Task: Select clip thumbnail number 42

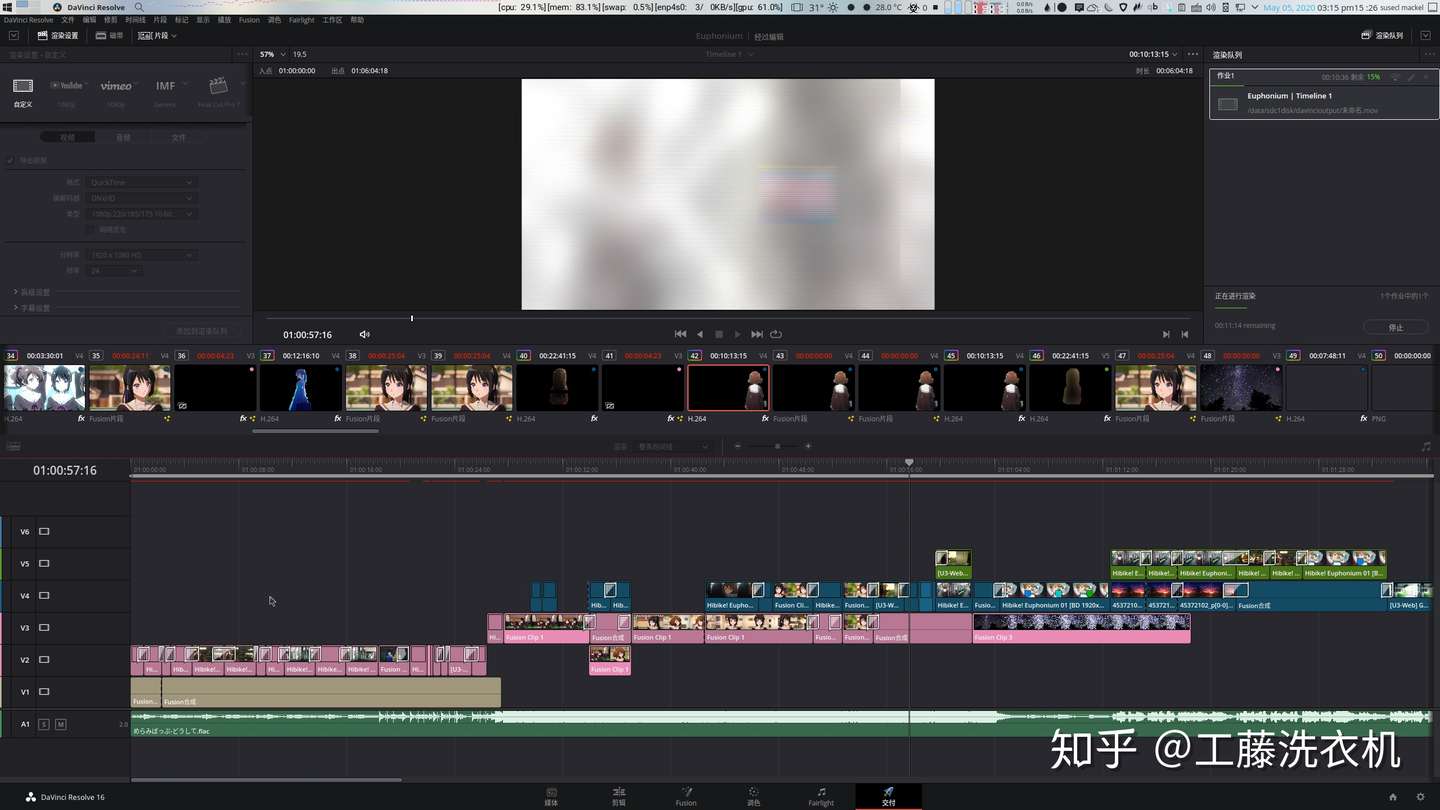Action: click(728, 388)
